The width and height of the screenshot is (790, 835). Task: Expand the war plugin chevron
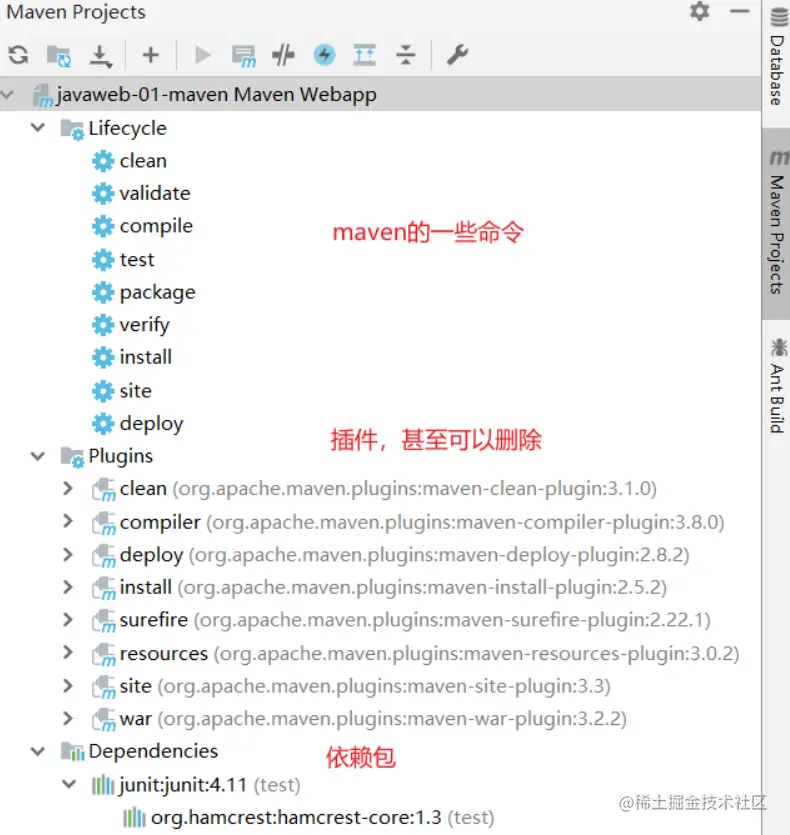[x=68, y=718]
